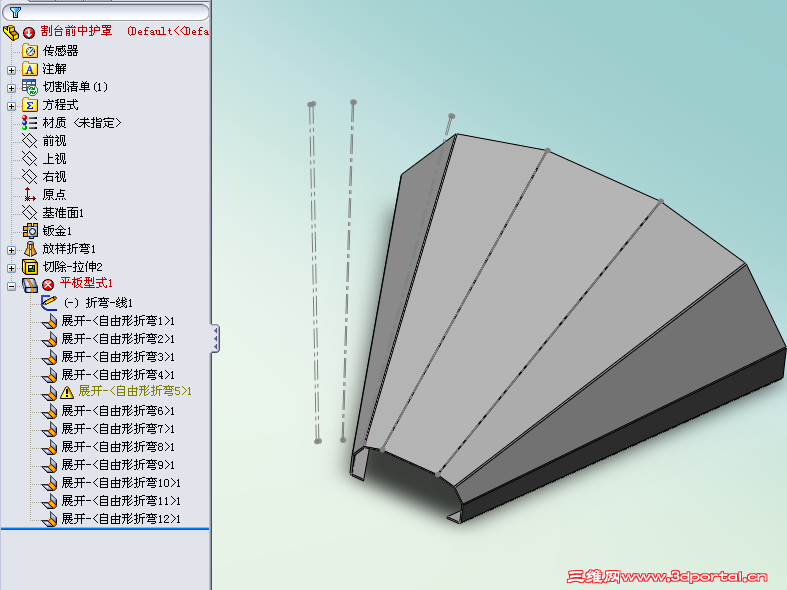Viewport: 787px width, 590px height.
Task: Click the red rebuild error icon at root
Action: 29,33
